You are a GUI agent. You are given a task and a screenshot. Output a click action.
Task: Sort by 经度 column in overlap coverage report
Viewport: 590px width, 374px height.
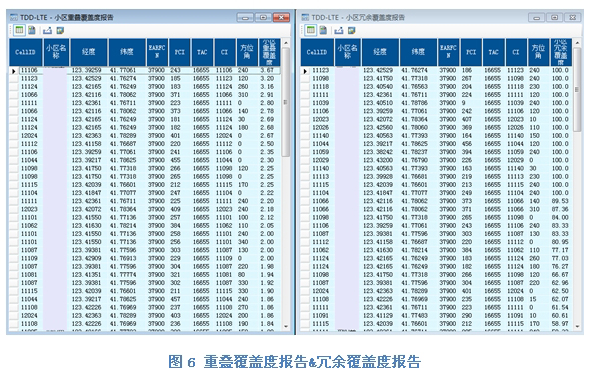click(x=89, y=52)
